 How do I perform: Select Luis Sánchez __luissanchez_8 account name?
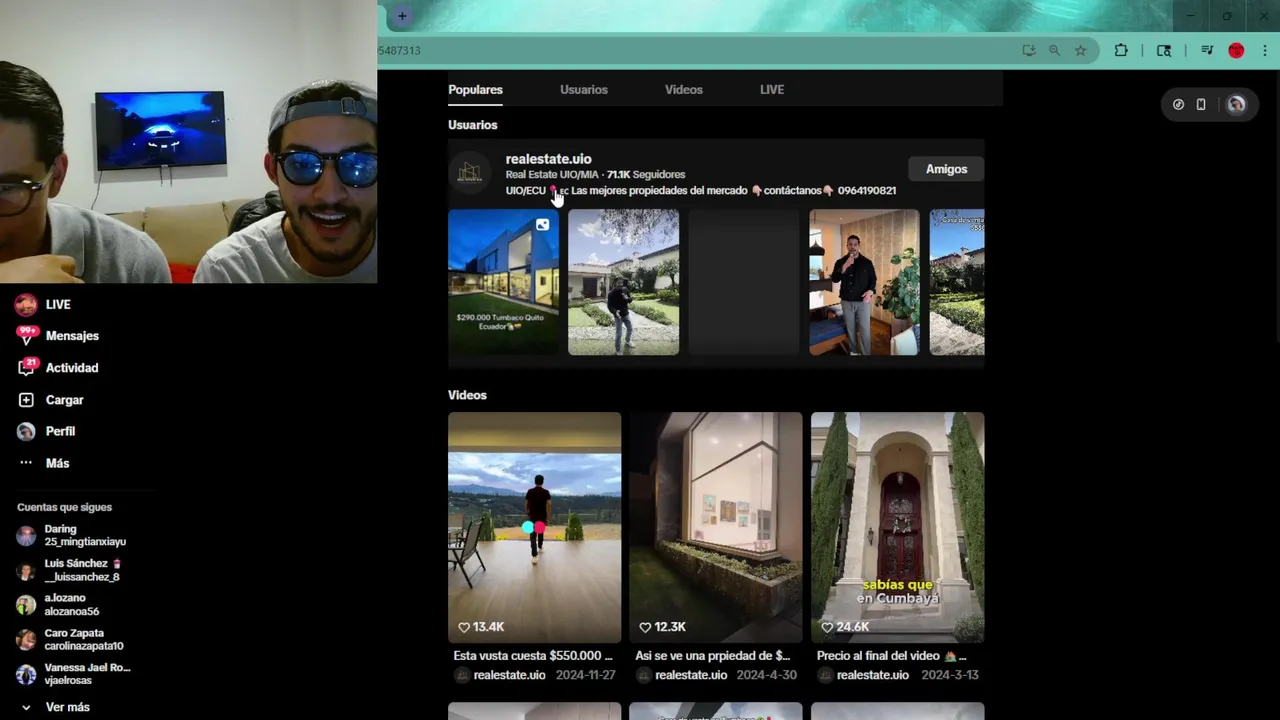[83, 570]
